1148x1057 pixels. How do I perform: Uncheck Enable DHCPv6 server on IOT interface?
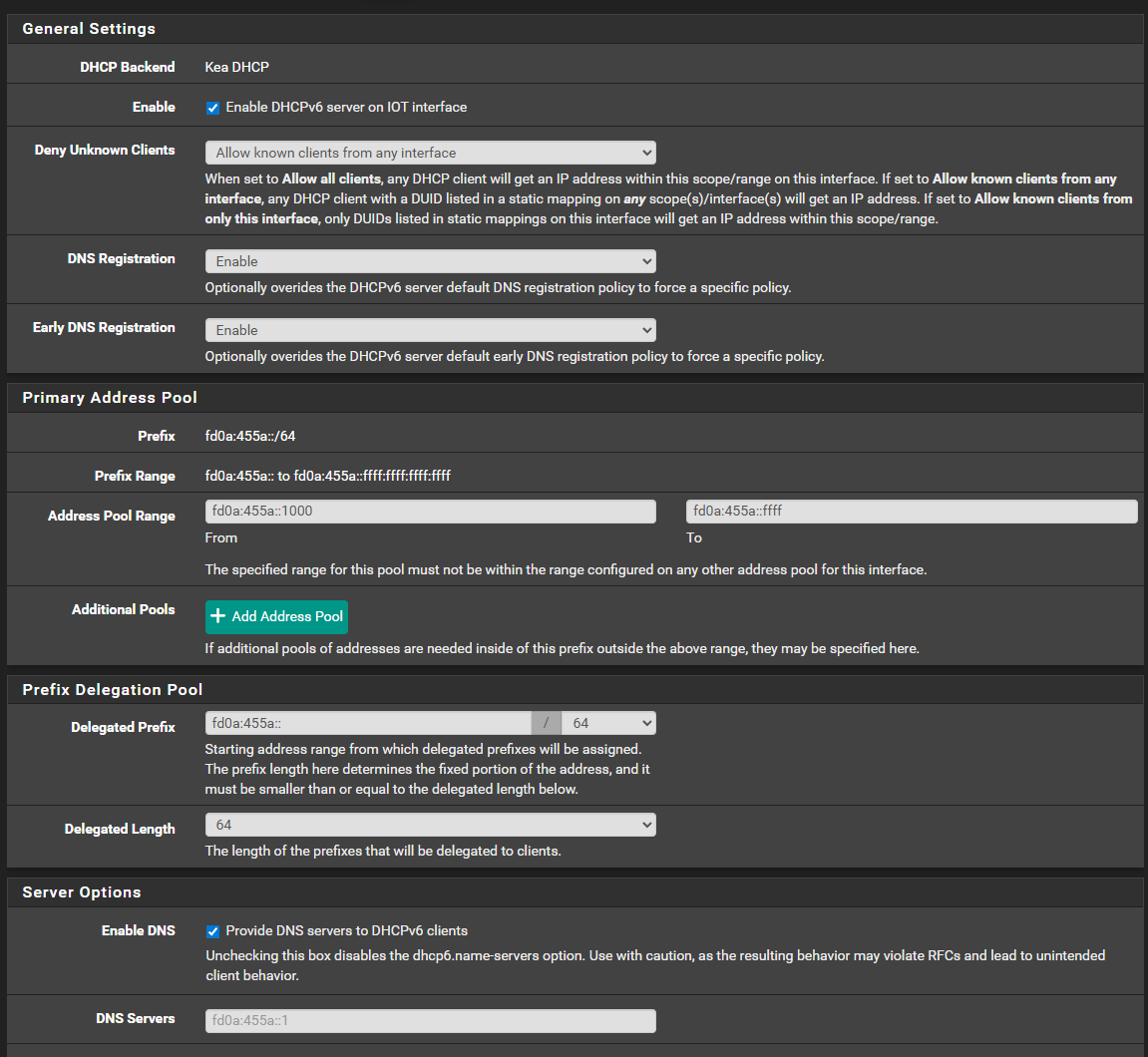[x=212, y=108]
